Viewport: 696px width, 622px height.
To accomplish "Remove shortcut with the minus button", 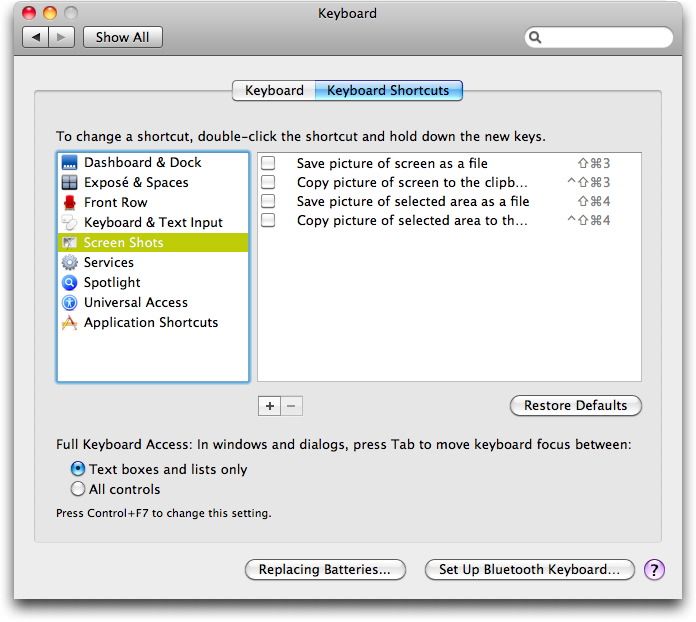I will click(291, 406).
